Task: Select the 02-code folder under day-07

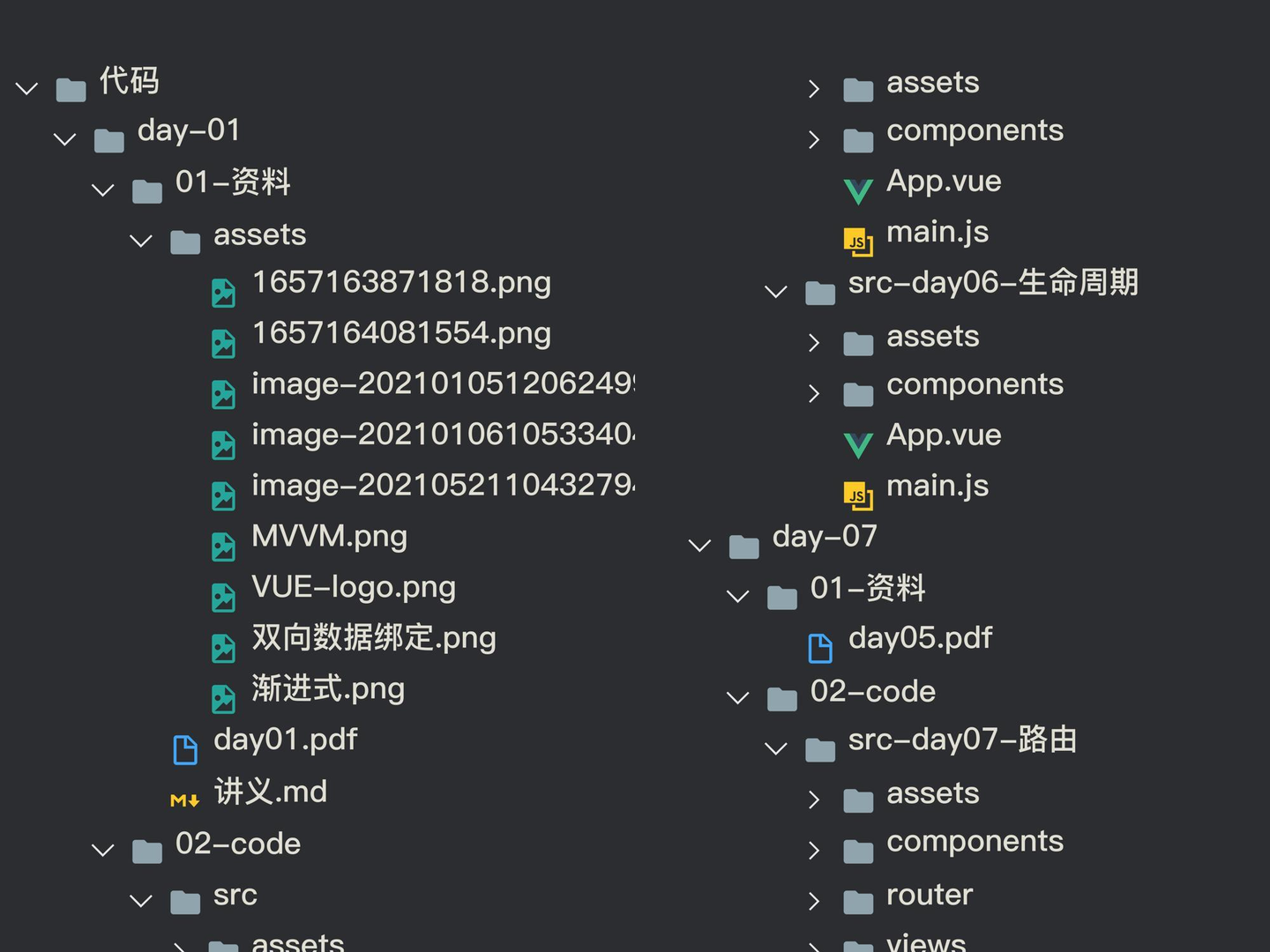Action: tap(871, 691)
